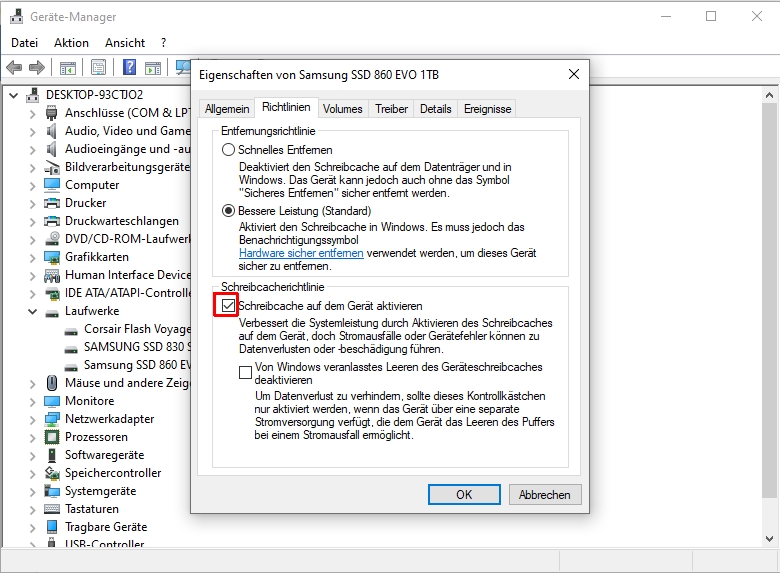Screen dimensions: 780x573
Task: Click the DESKTOP-93CTJO2 computer icon
Action: tap(33, 95)
